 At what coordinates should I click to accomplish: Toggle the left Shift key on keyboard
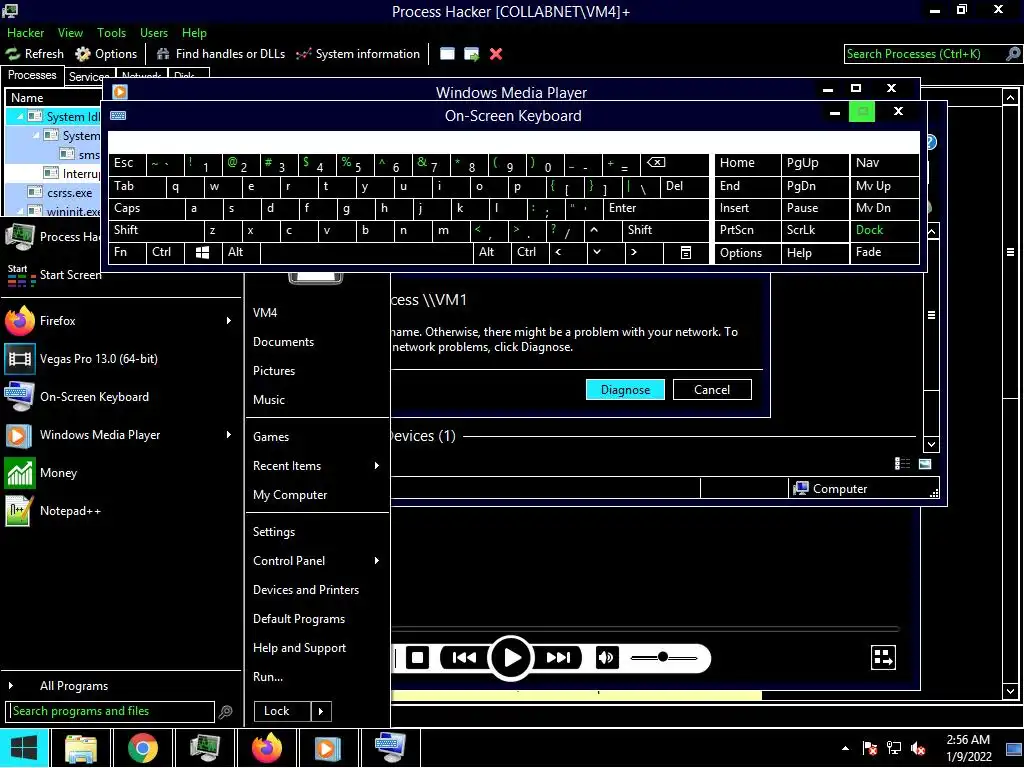point(156,230)
